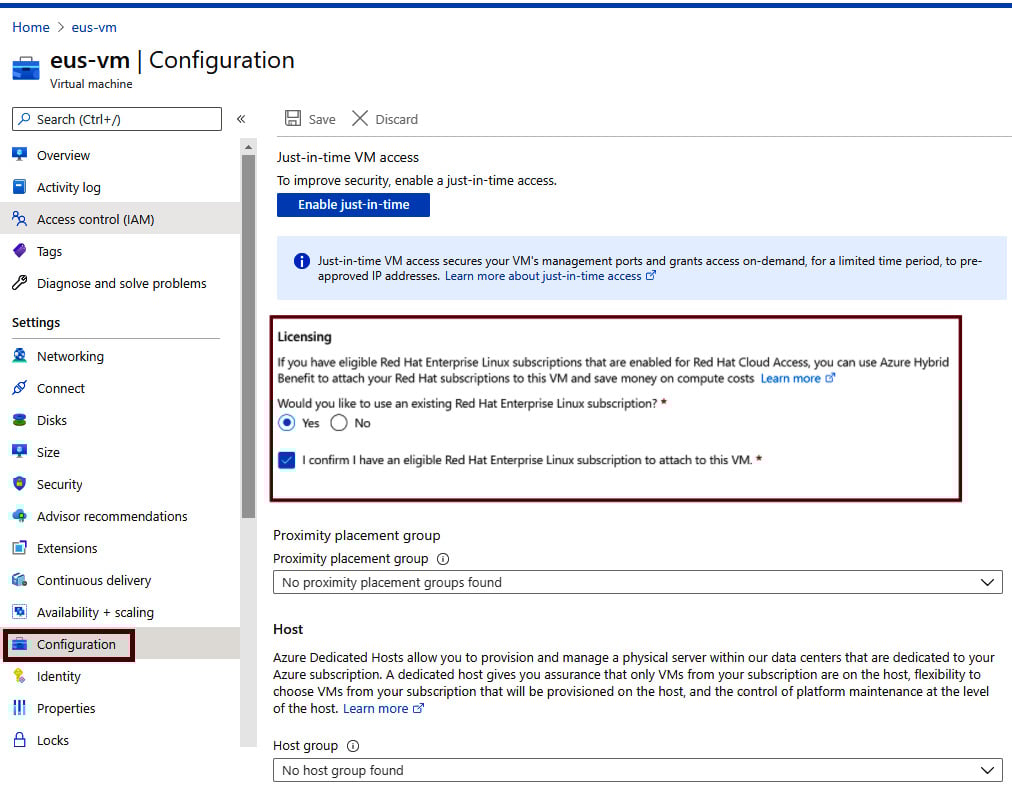This screenshot has height=785, width=1012.
Task: Open the Proximity placement group dropdown
Action: [x=638, y=582]
